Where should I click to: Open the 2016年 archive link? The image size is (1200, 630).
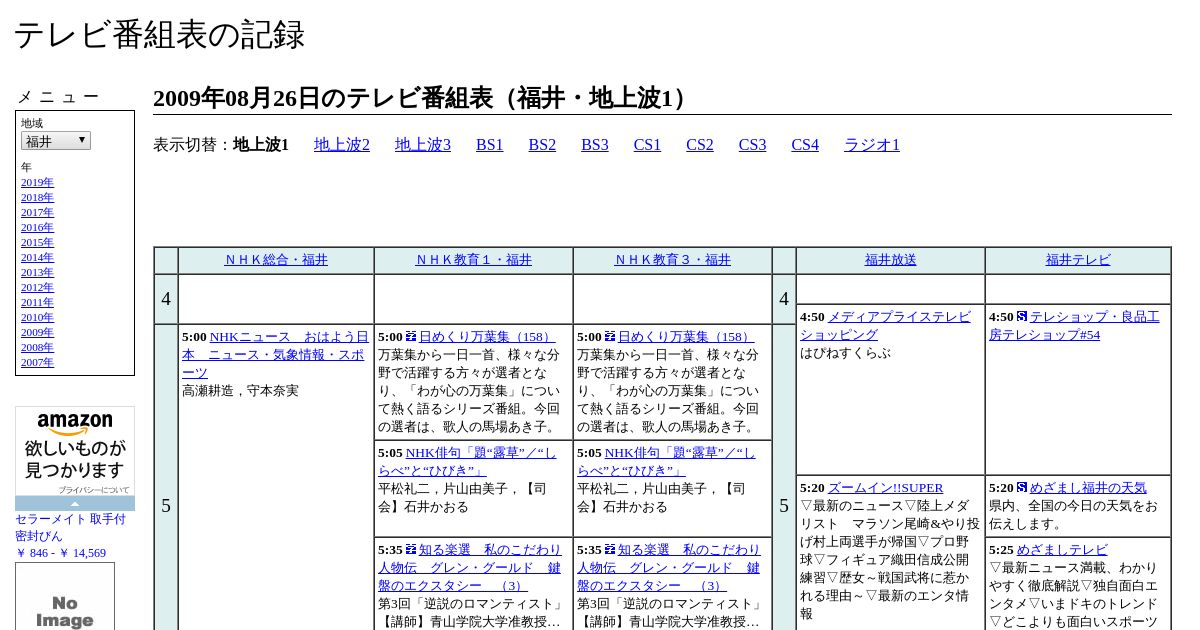(37, 227)
